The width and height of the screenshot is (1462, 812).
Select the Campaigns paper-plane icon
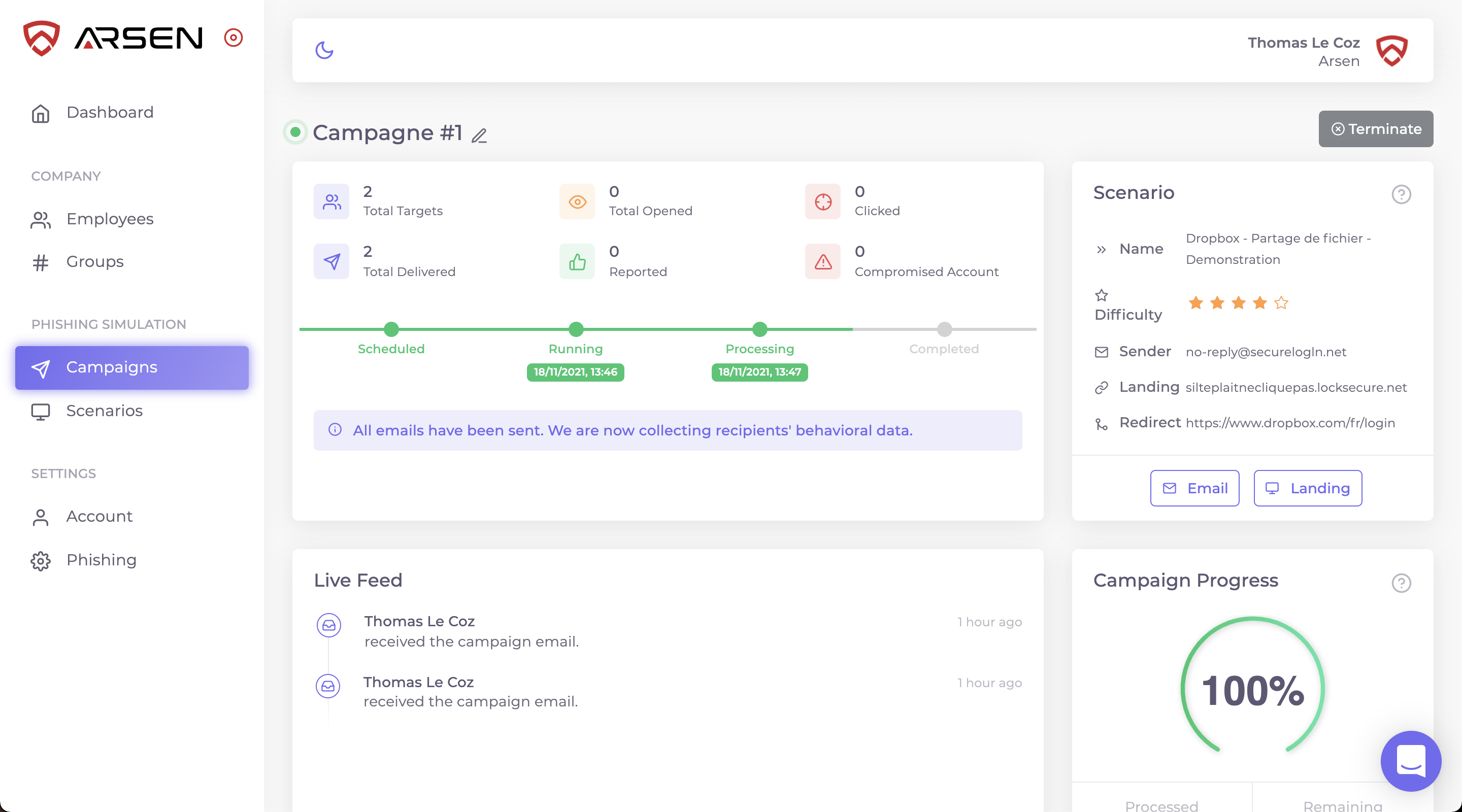pos(40,368)
